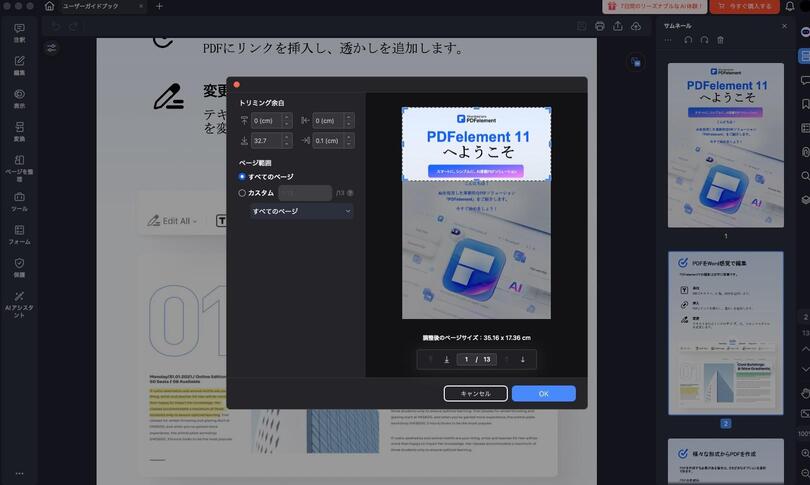Click the AI trial promotion banner button

tap(655, 6)
